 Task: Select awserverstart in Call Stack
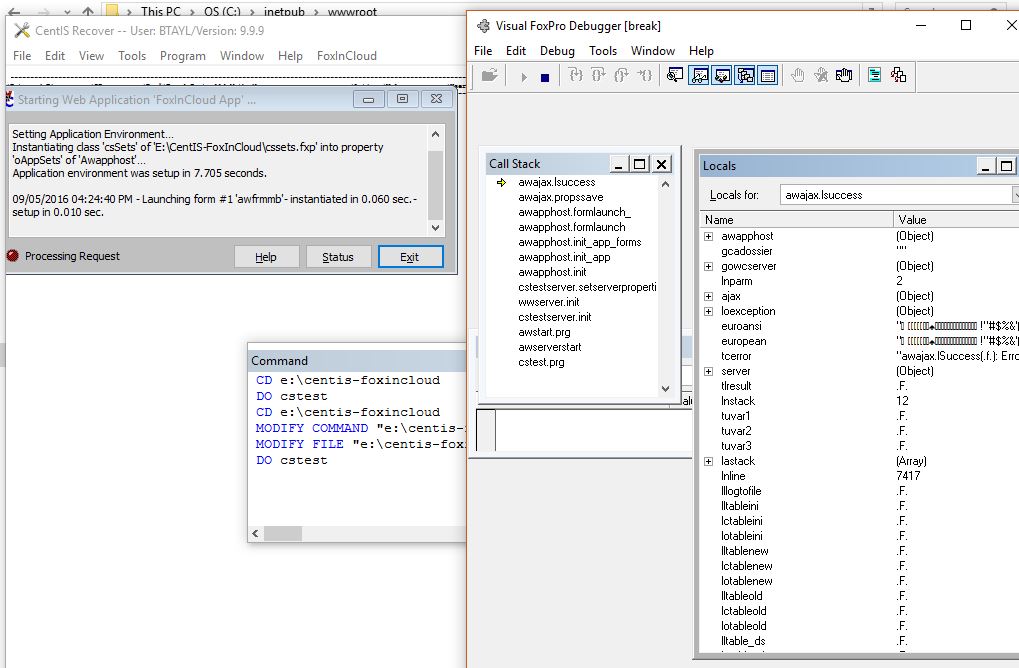pyautogui.click(x=550, y=347)
